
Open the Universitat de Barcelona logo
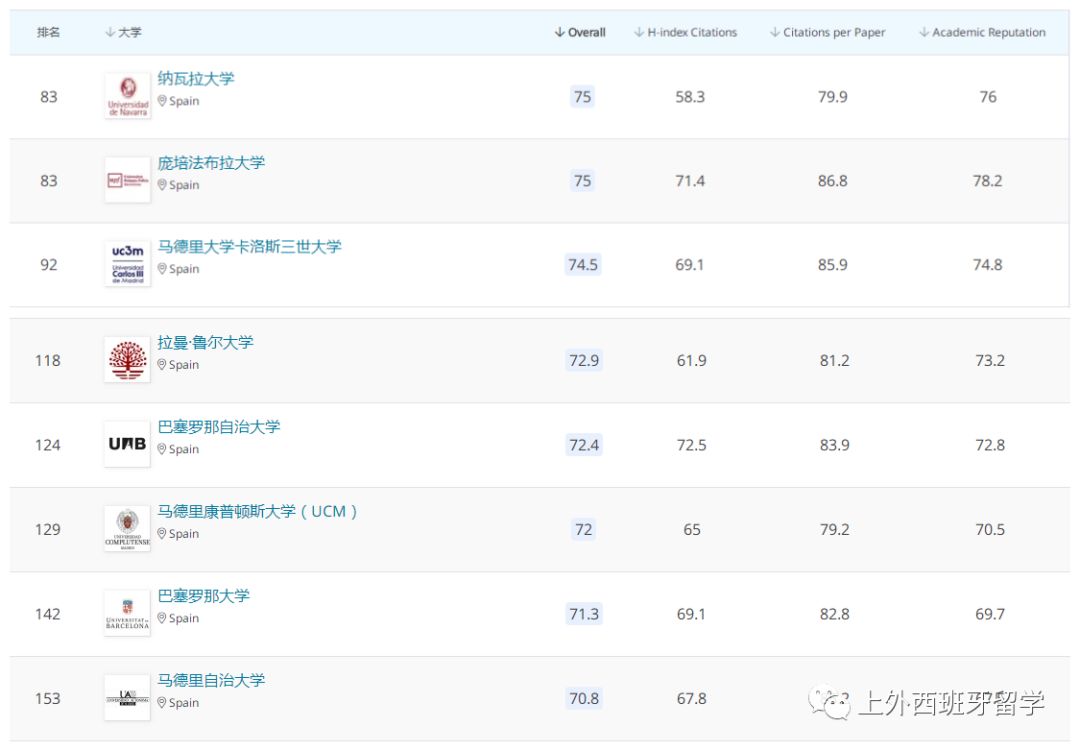click(x=127, y=614)
